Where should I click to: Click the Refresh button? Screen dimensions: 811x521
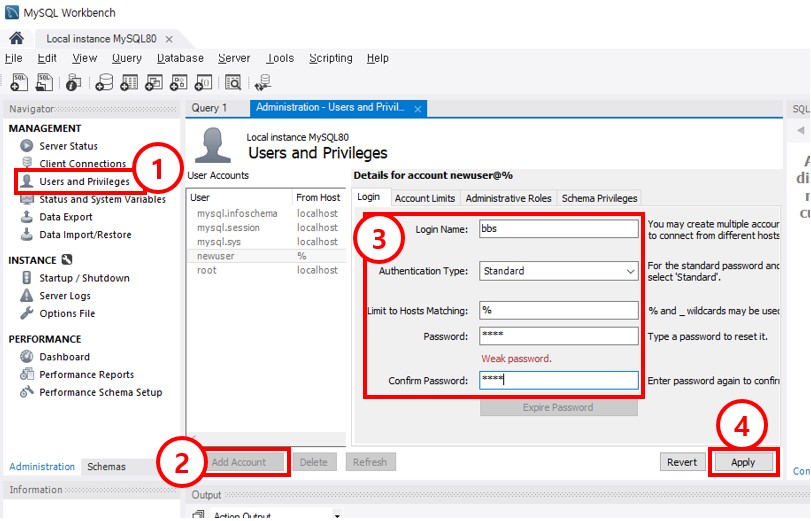pyautogui.click(x=370, y=462)
